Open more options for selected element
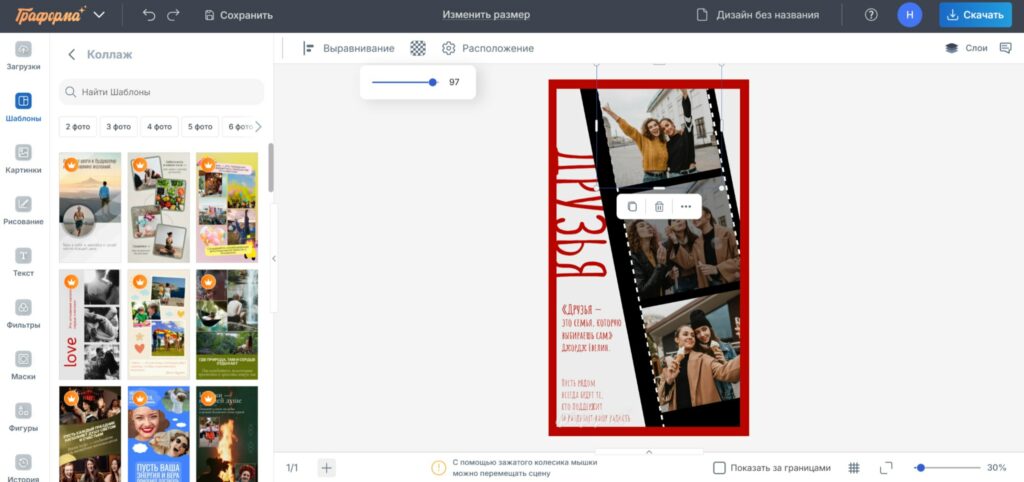The image size is (1024, 482). pos(686,206)
